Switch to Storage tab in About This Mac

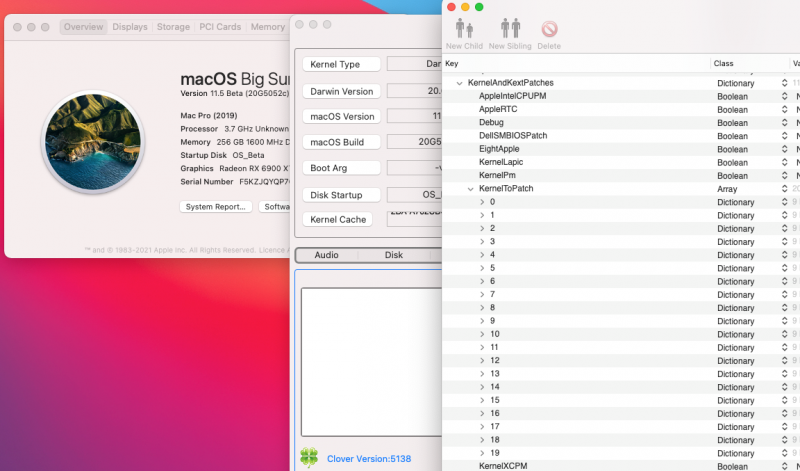[173, 27]
